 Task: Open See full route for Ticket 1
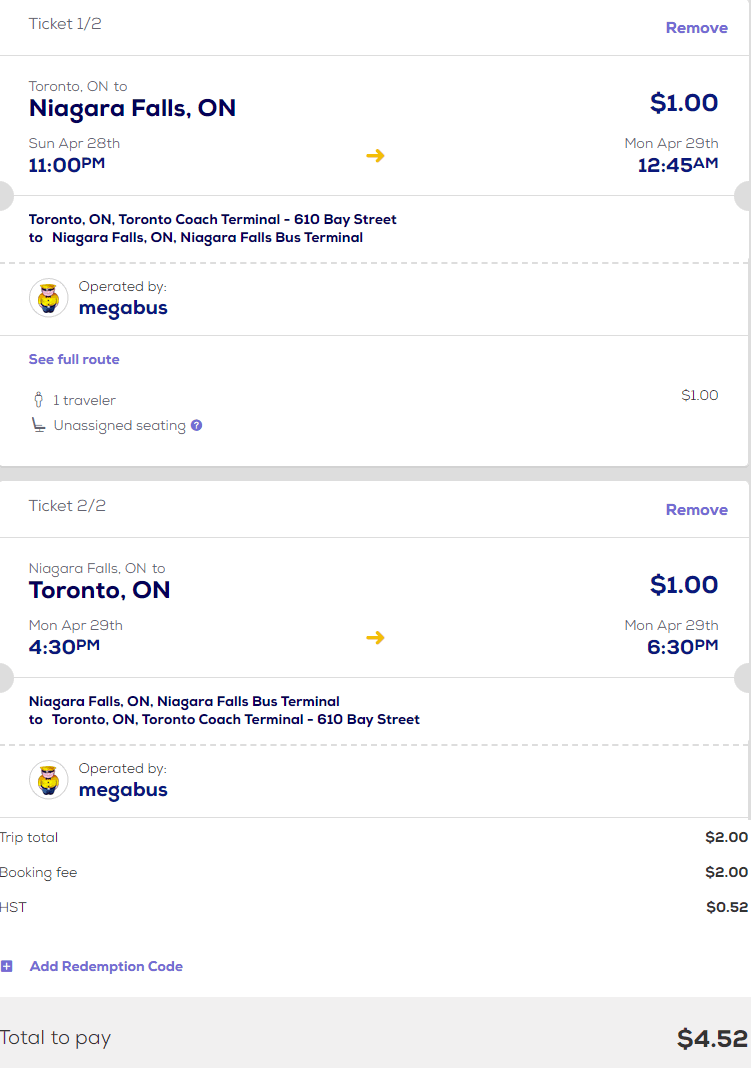click(x=74, y=359)
